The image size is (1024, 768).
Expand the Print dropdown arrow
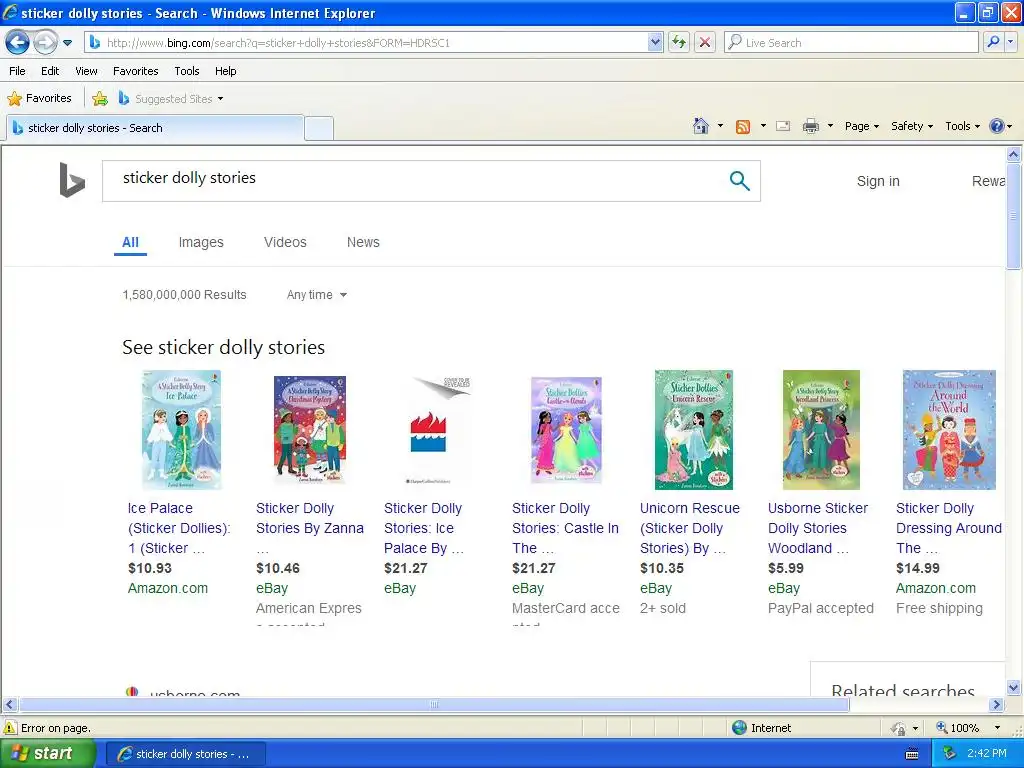point(830,126)
